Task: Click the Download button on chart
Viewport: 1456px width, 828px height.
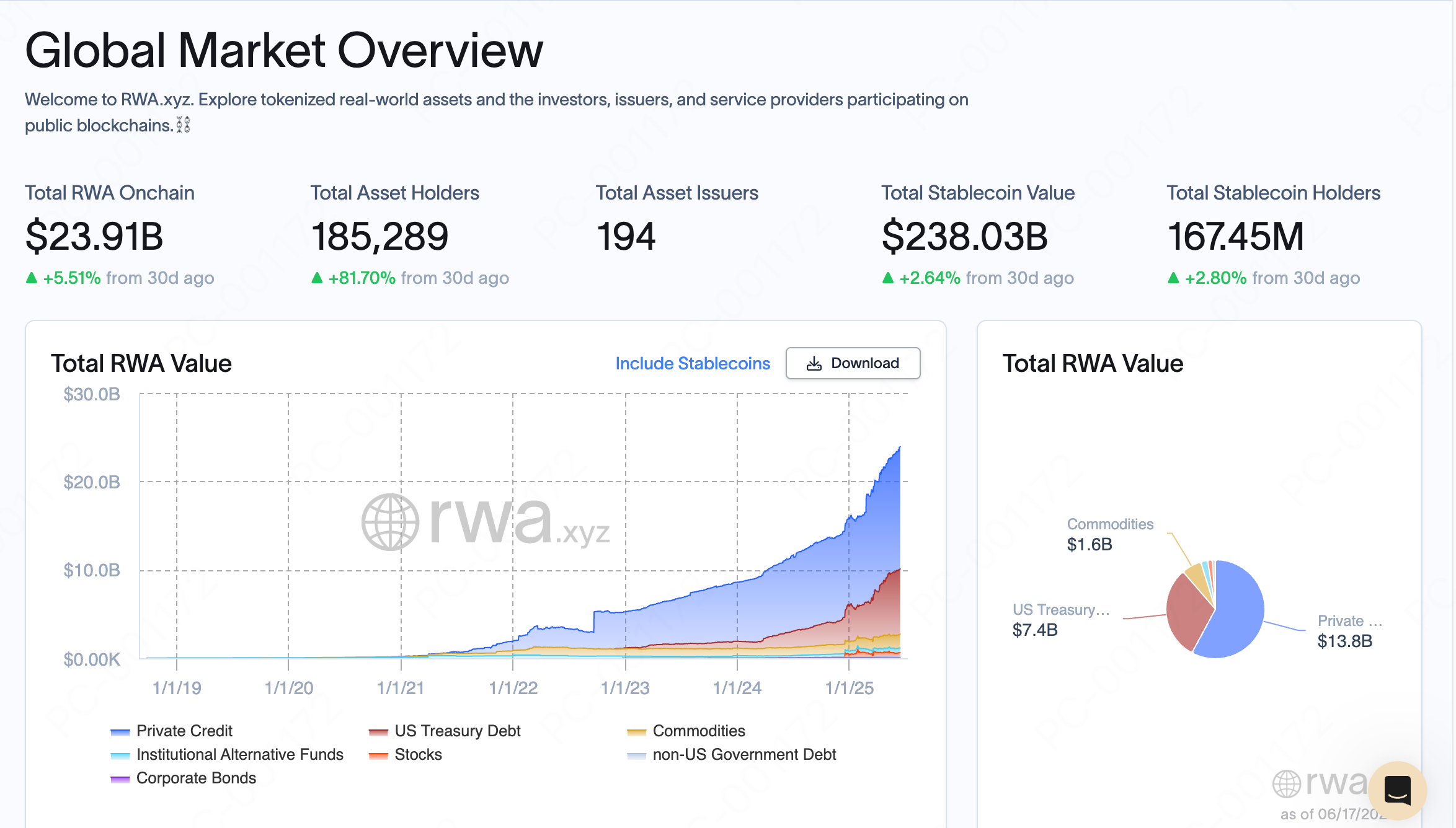Action: click(x=853, y=363)
